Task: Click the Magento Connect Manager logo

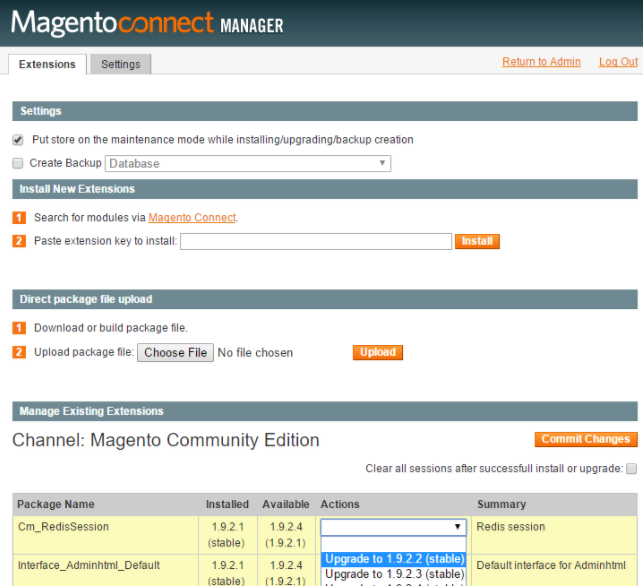Action: pos(147,23)
